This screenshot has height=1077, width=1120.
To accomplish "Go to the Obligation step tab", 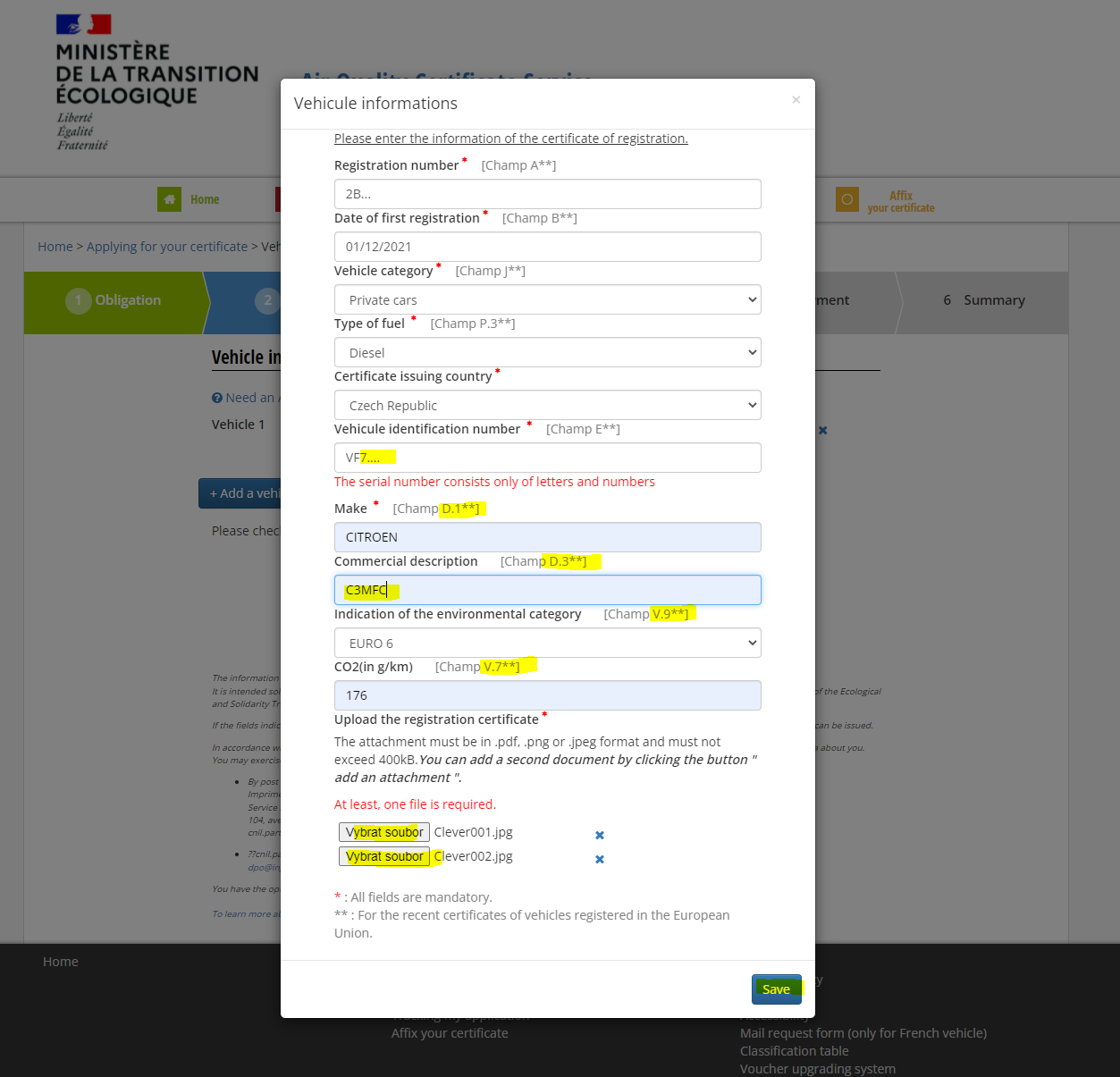I will tap(114, 300).
